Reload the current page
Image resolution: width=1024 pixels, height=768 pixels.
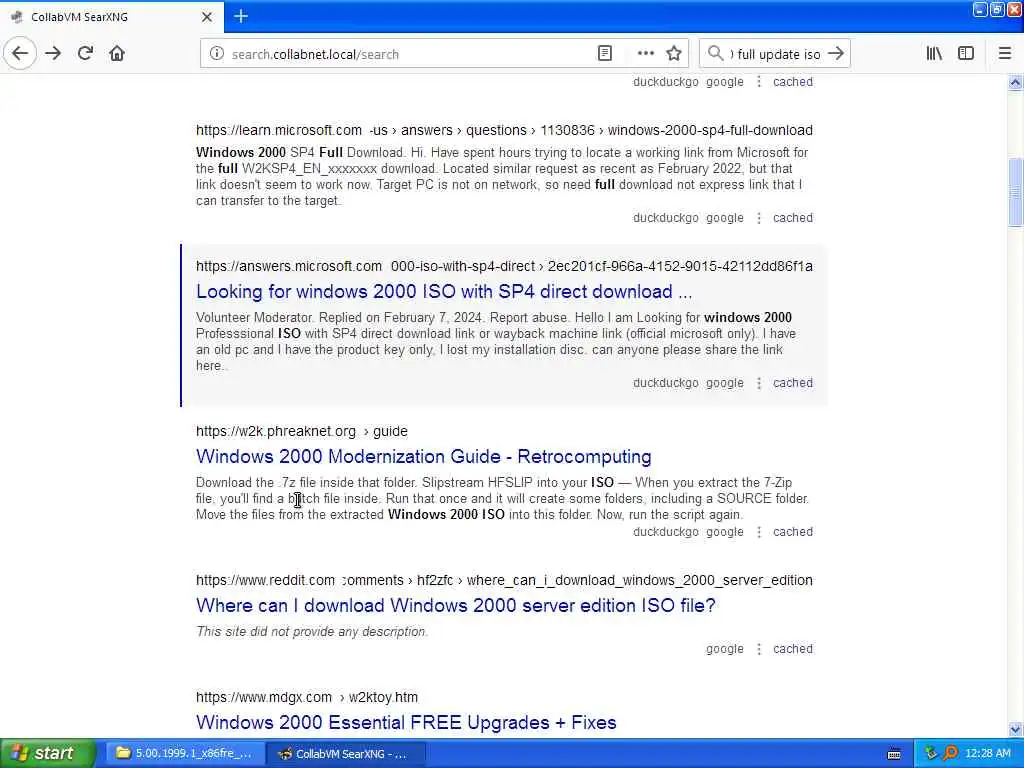[85, 54]
